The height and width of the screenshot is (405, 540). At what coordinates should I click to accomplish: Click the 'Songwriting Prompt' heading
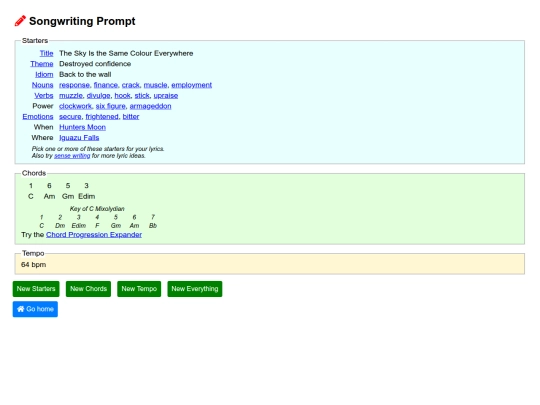pyautogui.click(x=82, y=21)
